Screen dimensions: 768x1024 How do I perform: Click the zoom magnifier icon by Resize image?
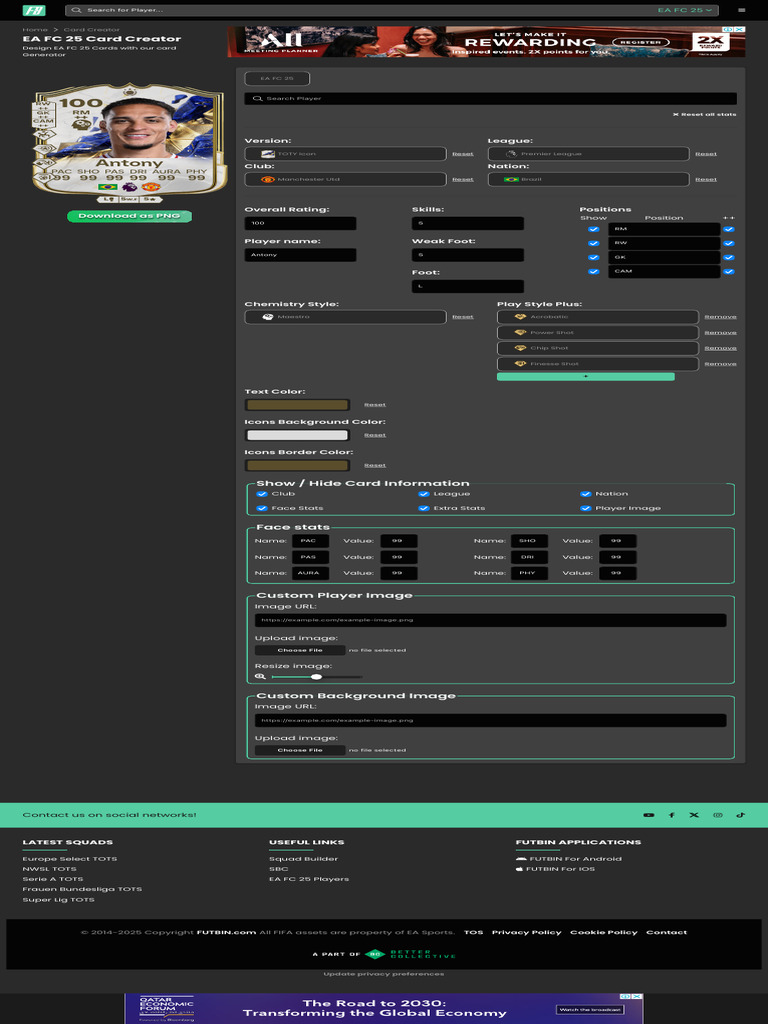[x=260, y=677]
